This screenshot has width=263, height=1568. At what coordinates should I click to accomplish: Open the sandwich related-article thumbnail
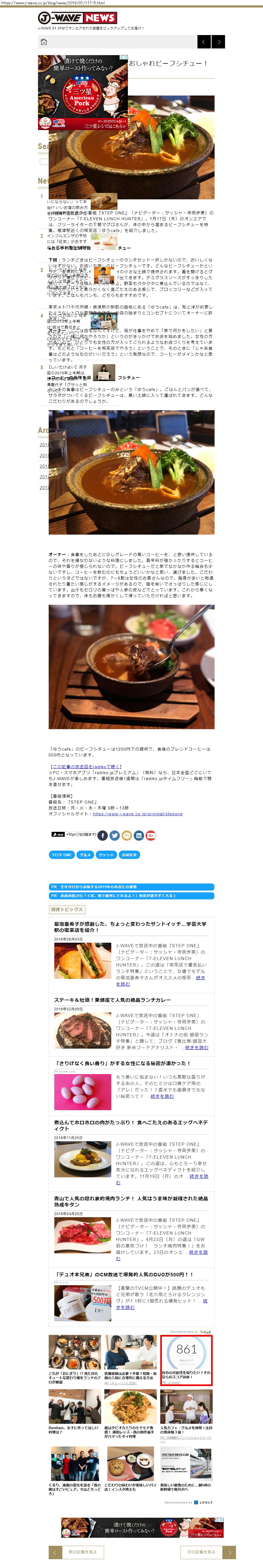(83, 960)
